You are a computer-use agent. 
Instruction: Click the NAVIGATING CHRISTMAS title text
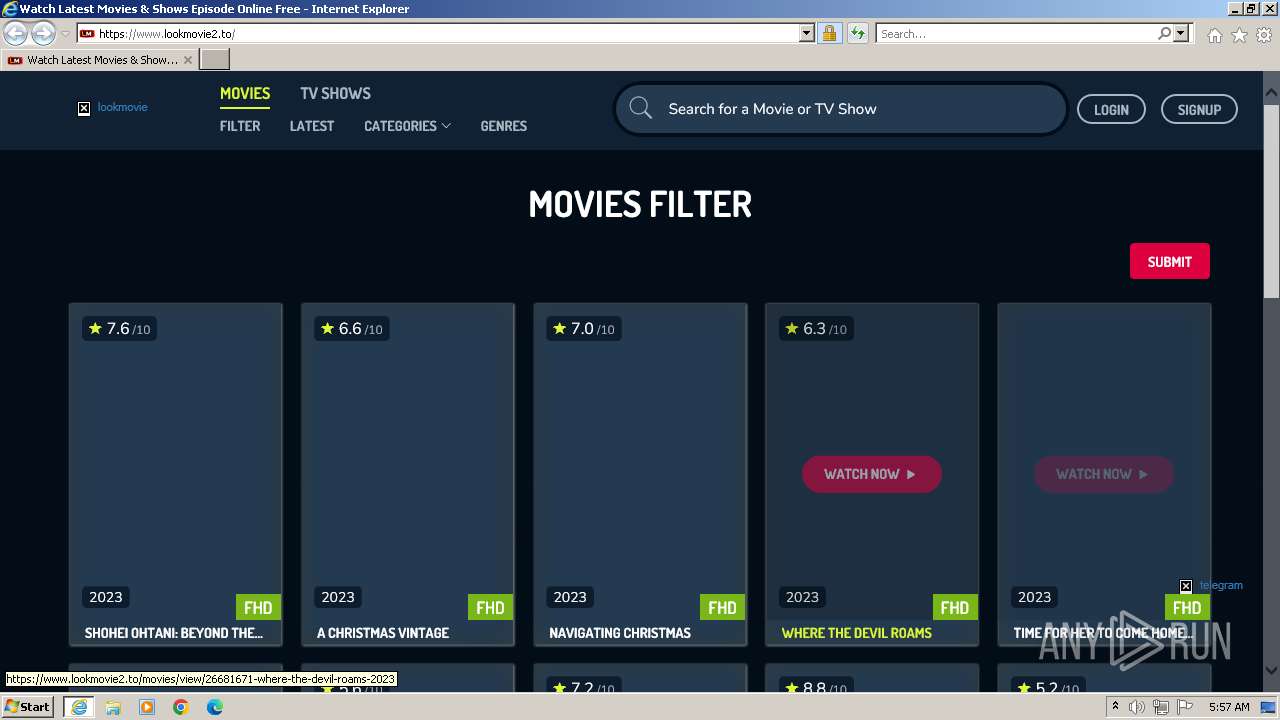(x=620, y=633)
